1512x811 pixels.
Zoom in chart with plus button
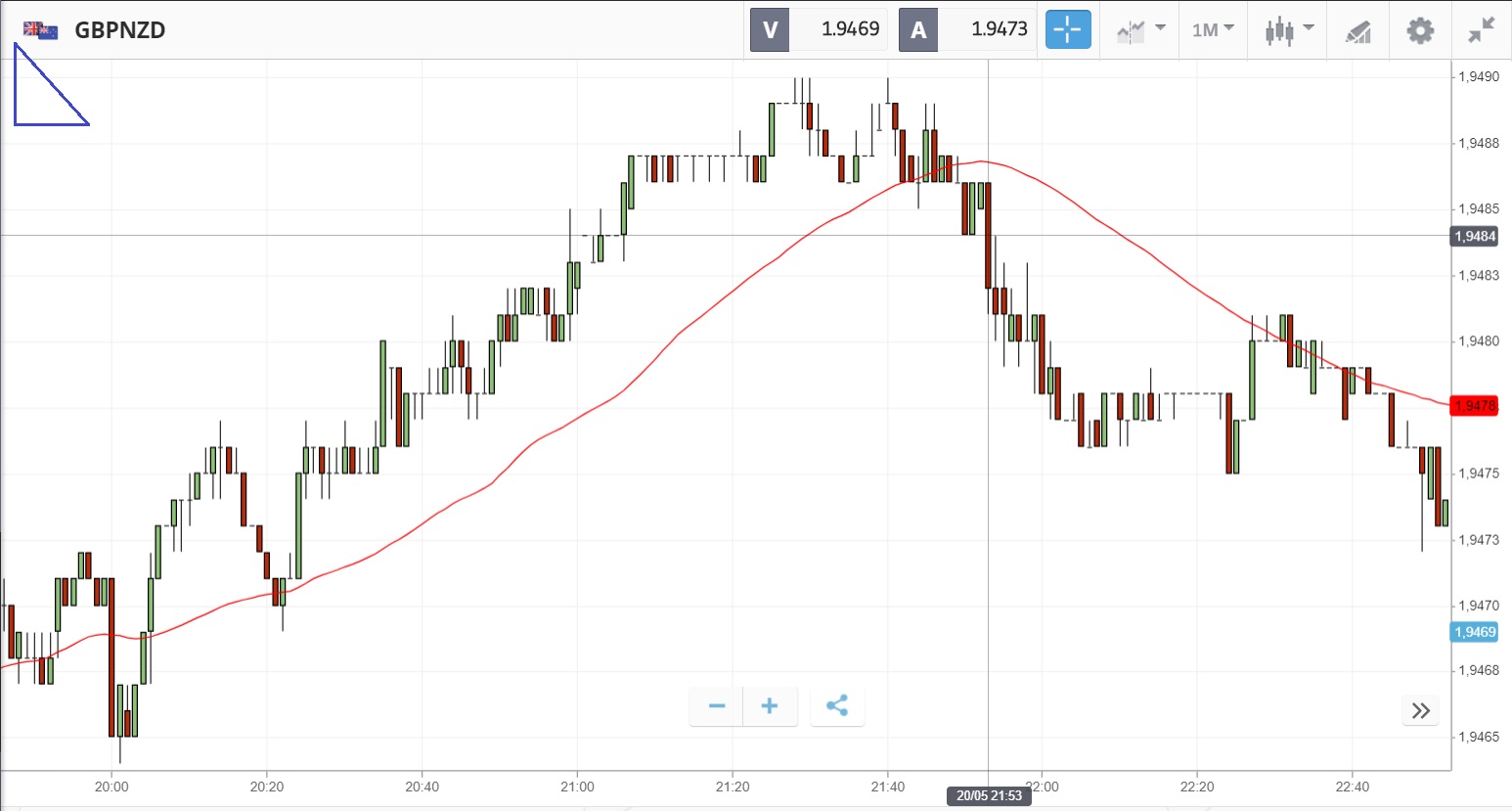(x=770, y=706)
